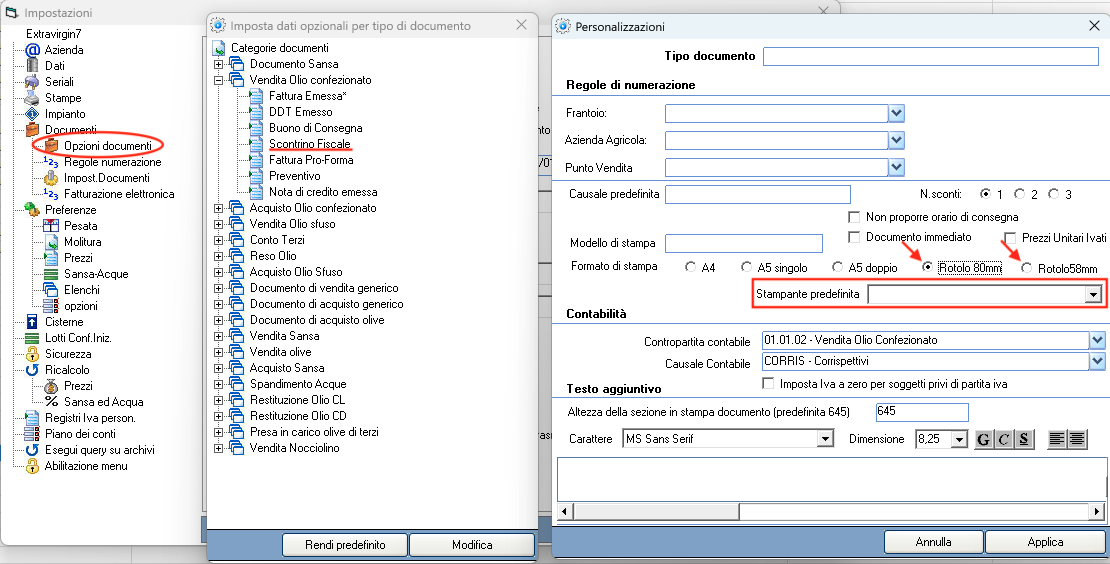The height and width of the screenshot is (564, 1110).
Task: Click the Azienda @ icon in Impostazioni tree
Action: pos(33,50)
